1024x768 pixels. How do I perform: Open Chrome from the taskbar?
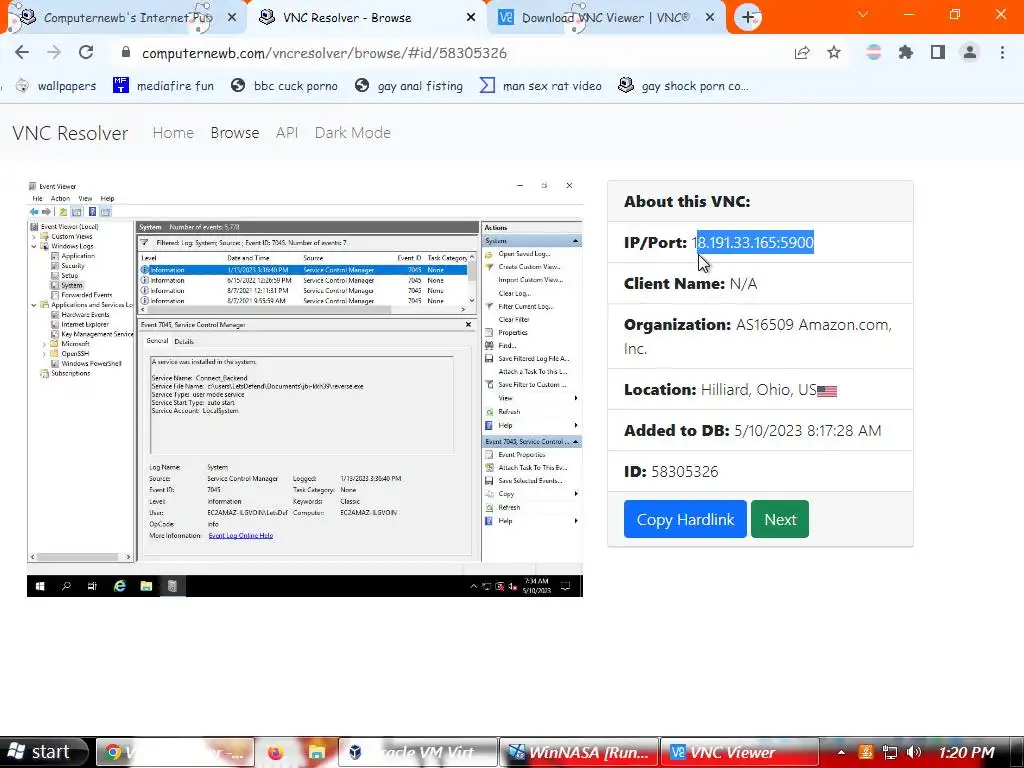[x=175, y=752]
